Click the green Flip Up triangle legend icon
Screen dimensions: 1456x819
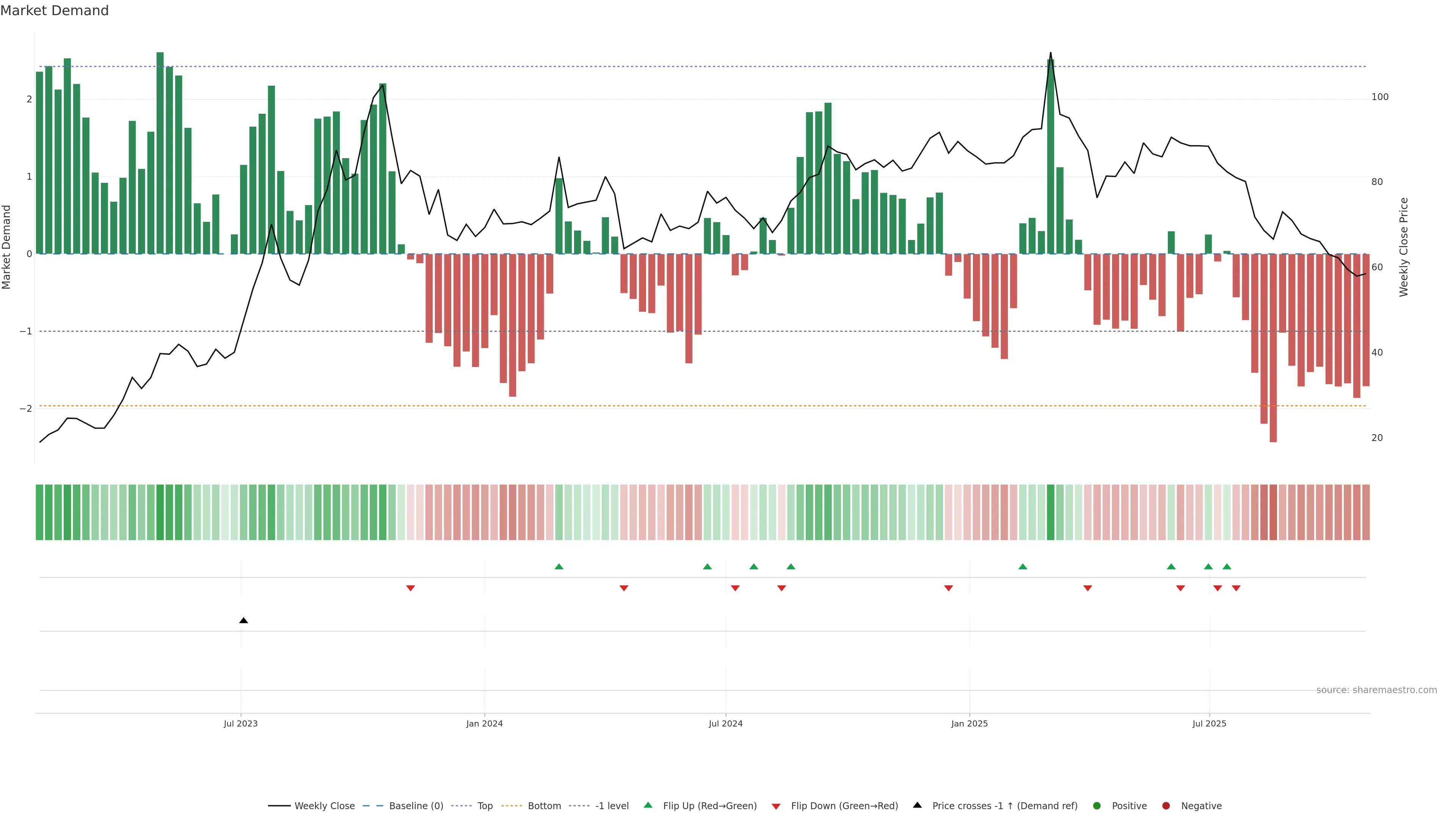click(x=648, y=805)
